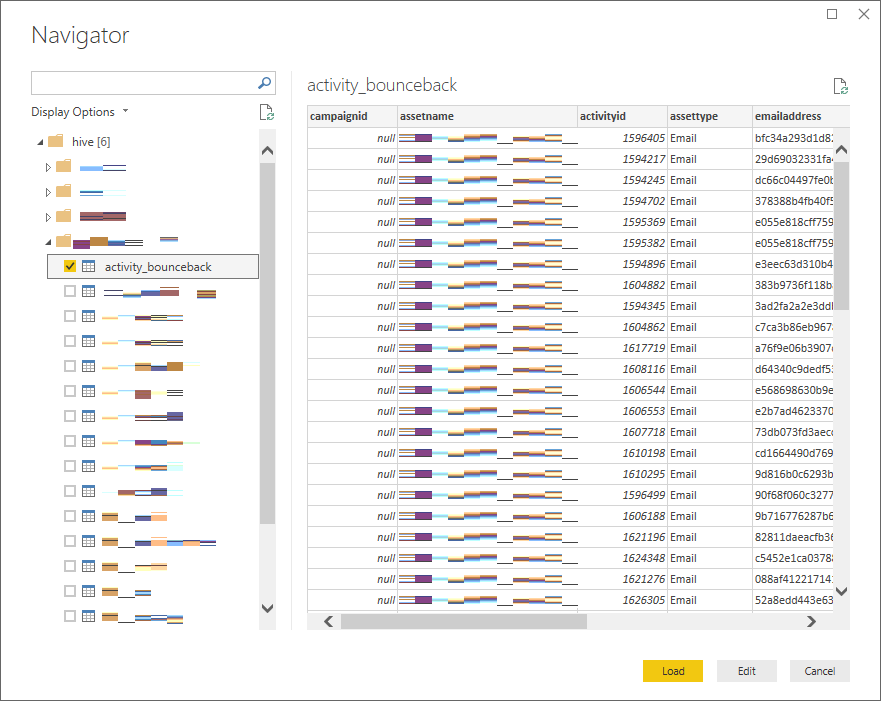The height and width of the screenshot is (701, 881).
Task: Collapse the hive [6] tree node
Action: pyautogui.click(x=40, y=142)
